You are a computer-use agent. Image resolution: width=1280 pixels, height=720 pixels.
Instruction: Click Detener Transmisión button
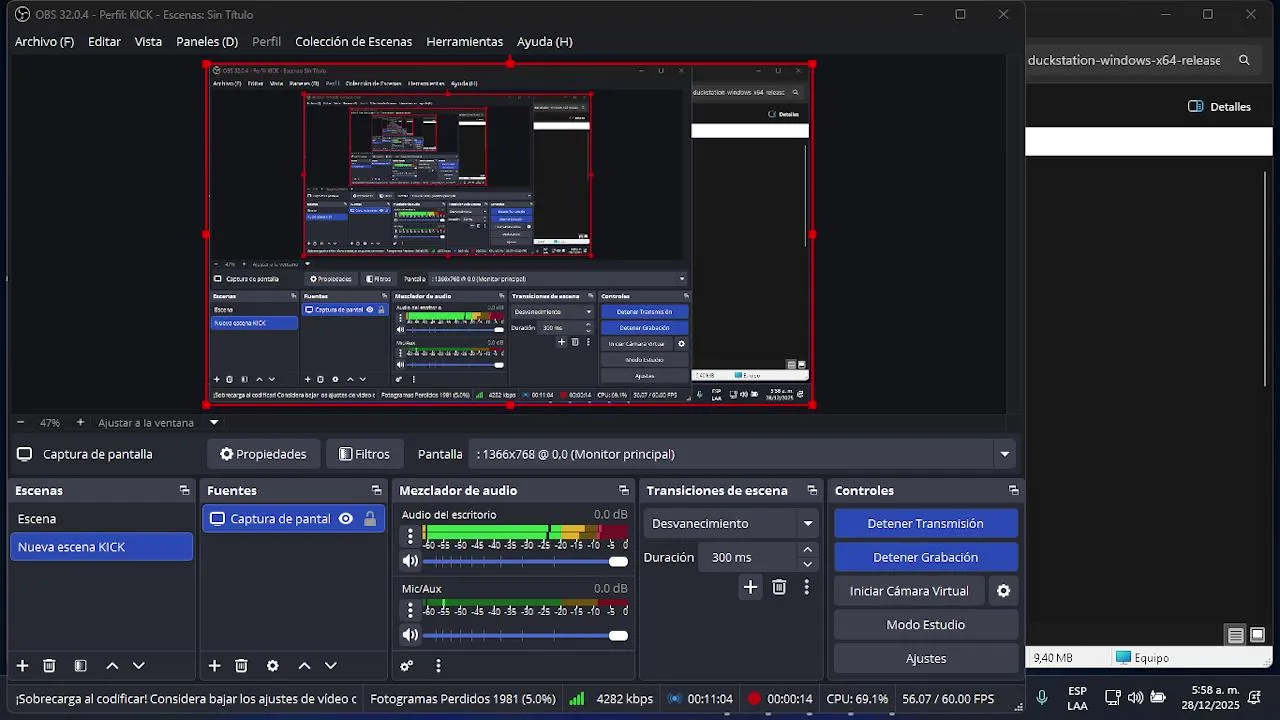point(926,523)
